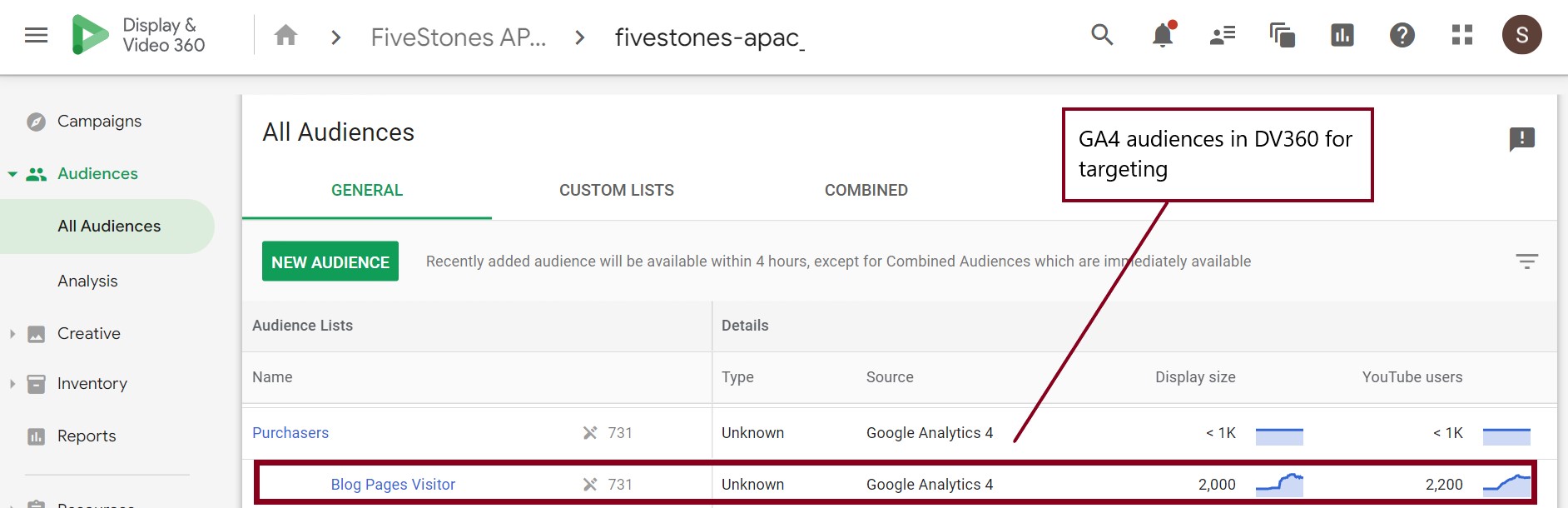Click the Creative image icon
The width and height of the screenshot is (1568, 508).
[36, 334]
